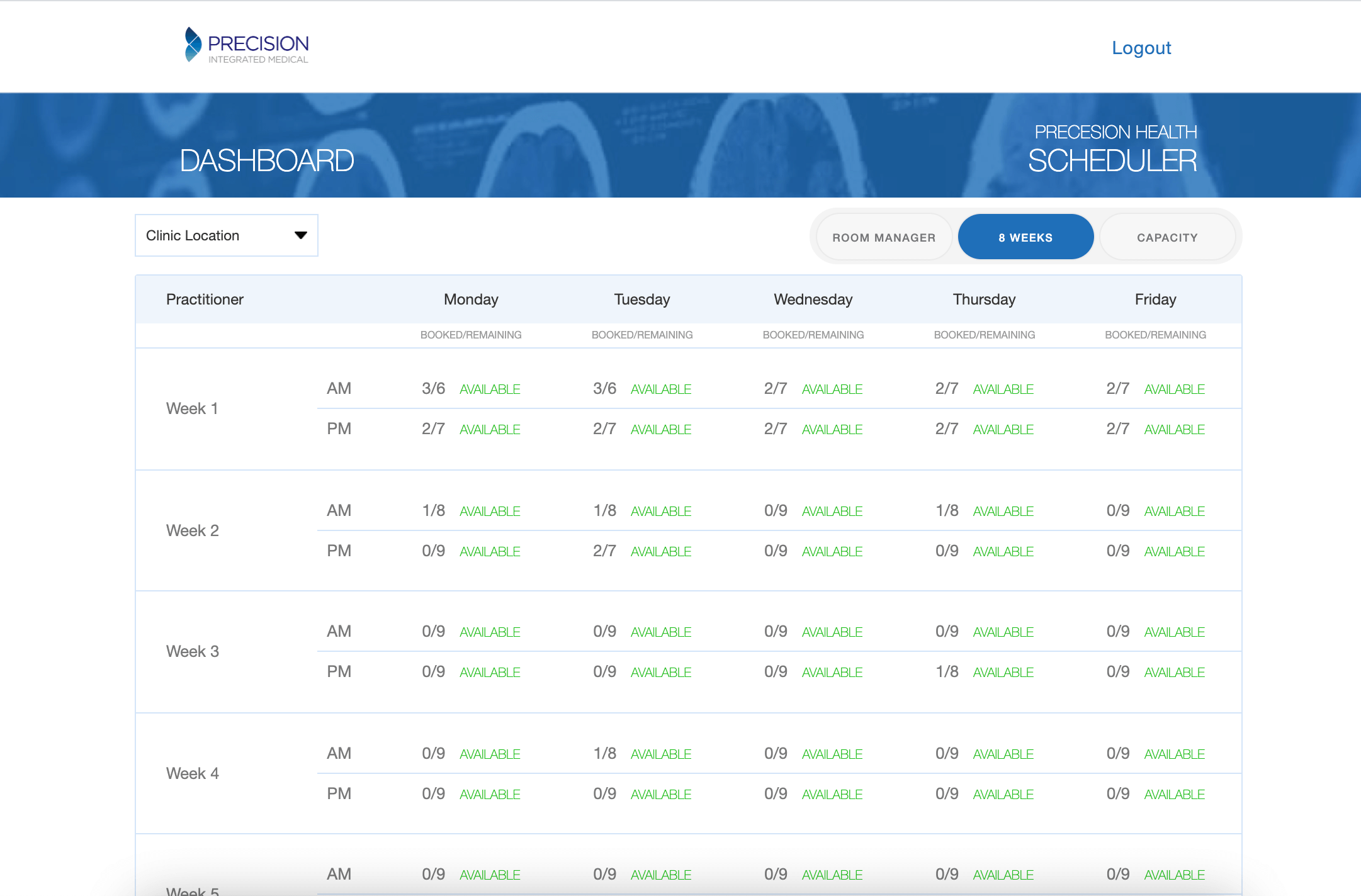
Task: Log out via the Logout link
Action: click(x=1141, y=48)
